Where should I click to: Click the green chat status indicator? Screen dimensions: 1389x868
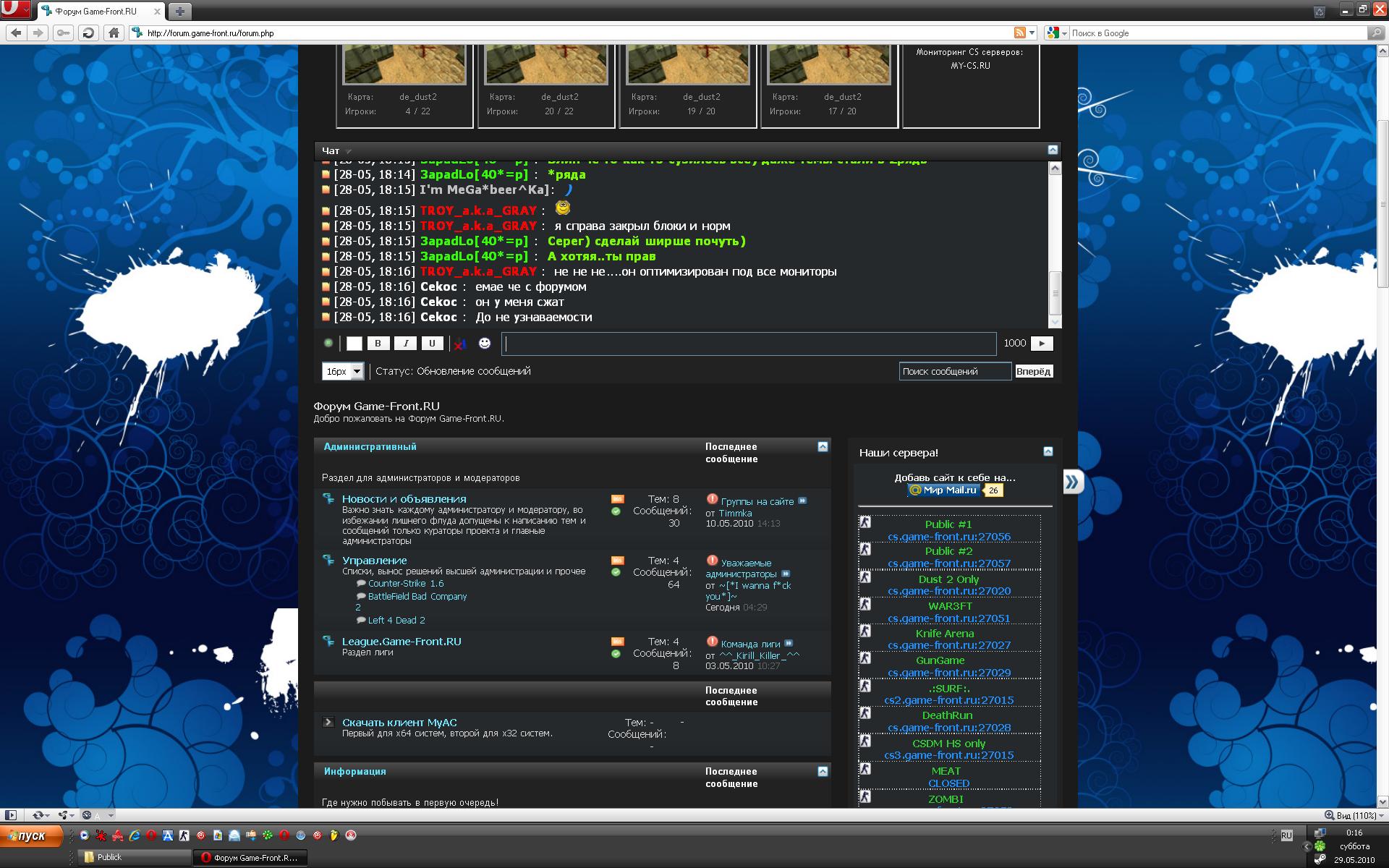tap(328, 343)
